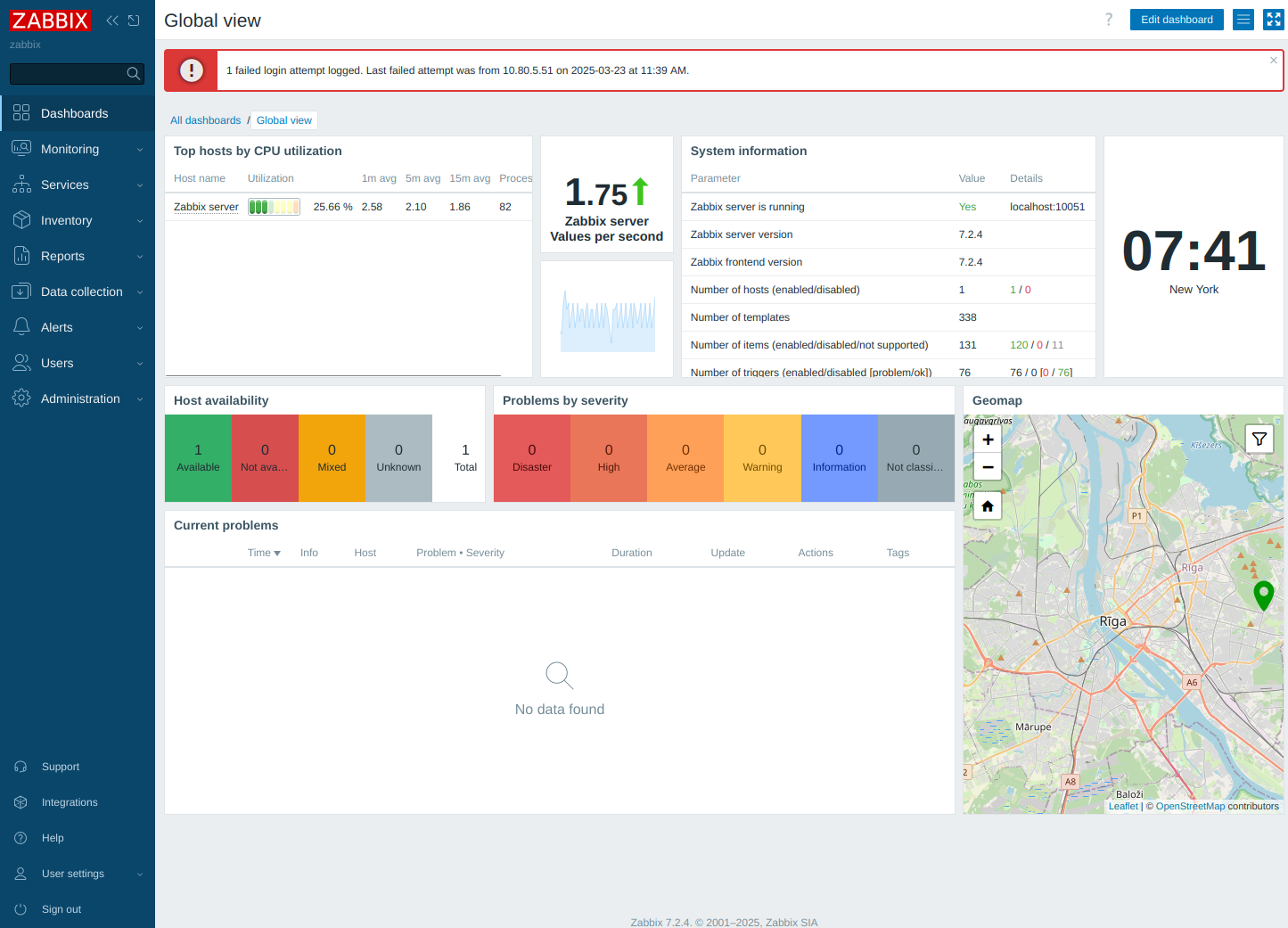The width and height of the screenshot is (1288, 928).
Task: Open Dashboards in the sidebar
Action: click(74, 113)
